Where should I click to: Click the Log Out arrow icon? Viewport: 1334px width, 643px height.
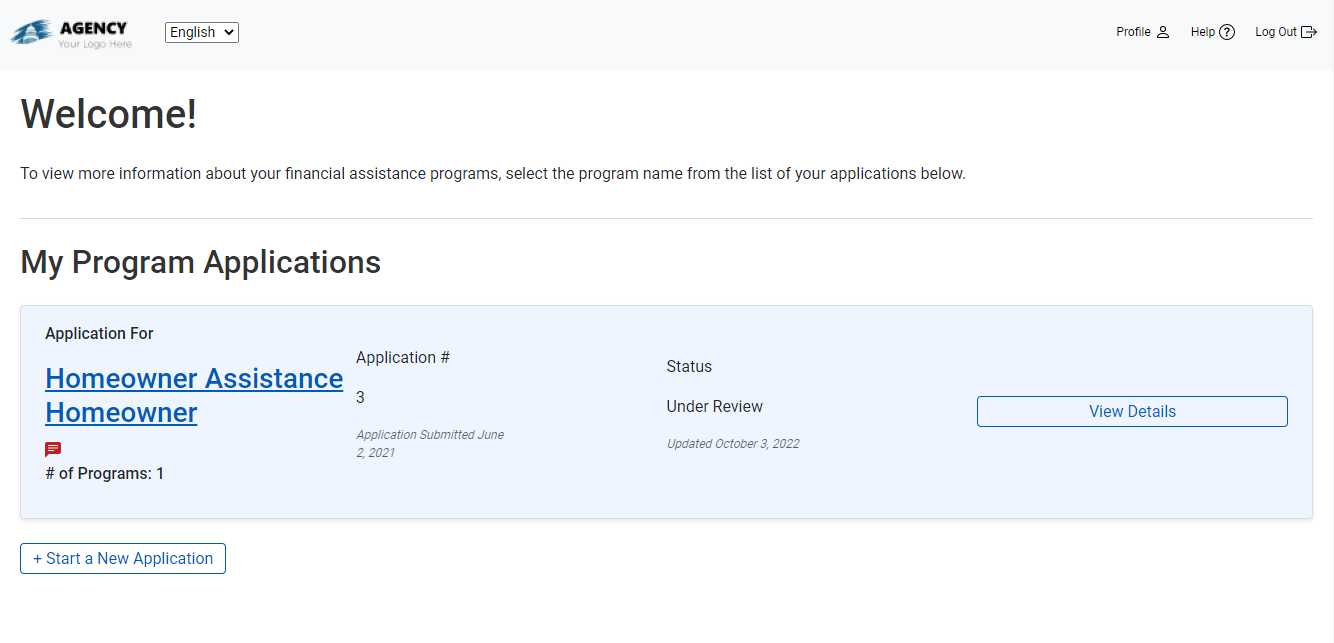(1309, 32)
